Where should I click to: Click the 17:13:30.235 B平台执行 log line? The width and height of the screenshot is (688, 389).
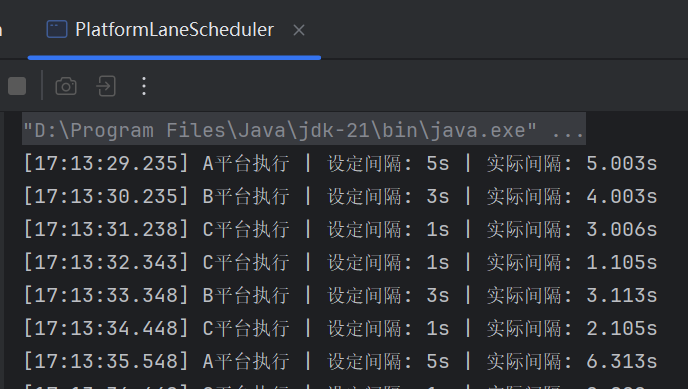pyautogui.click(x=340, y=196)
